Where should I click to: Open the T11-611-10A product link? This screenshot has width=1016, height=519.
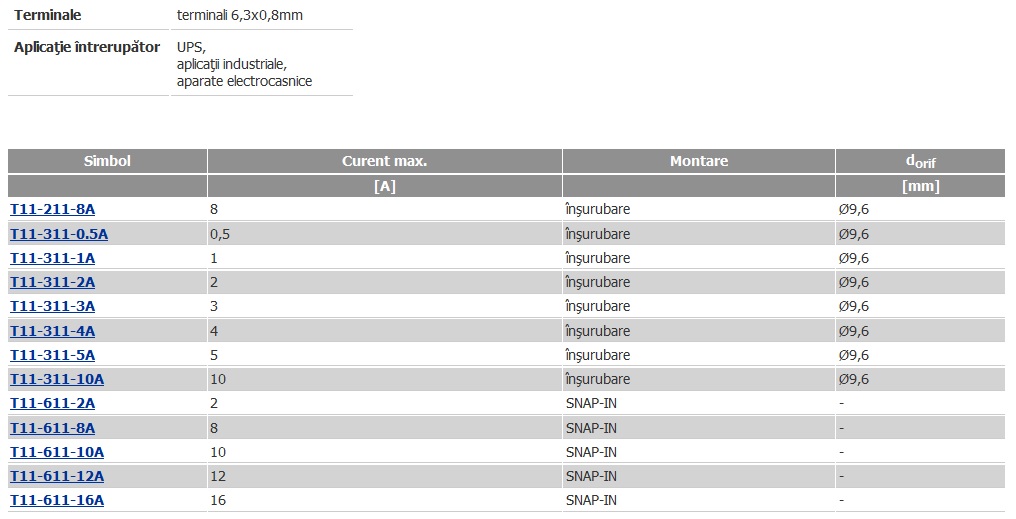(x=57, y=452)
